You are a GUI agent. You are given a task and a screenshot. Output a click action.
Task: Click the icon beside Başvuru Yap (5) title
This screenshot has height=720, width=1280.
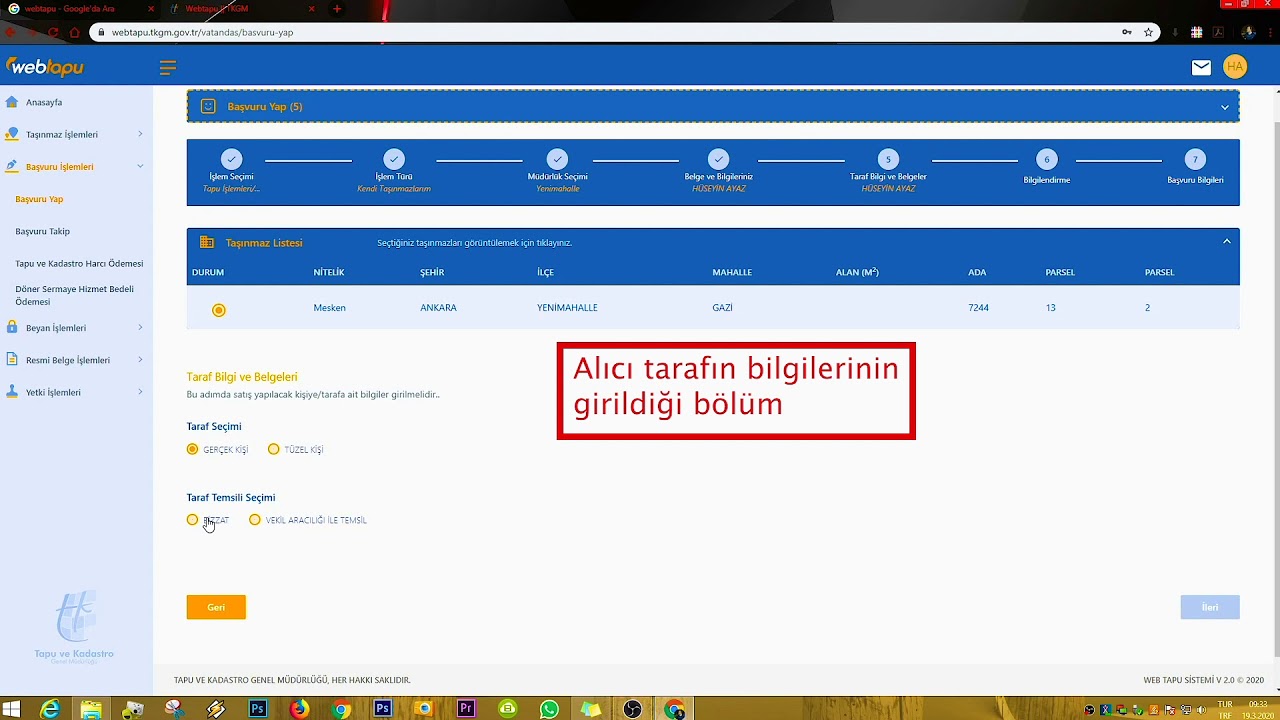click(x=208, y=106)
